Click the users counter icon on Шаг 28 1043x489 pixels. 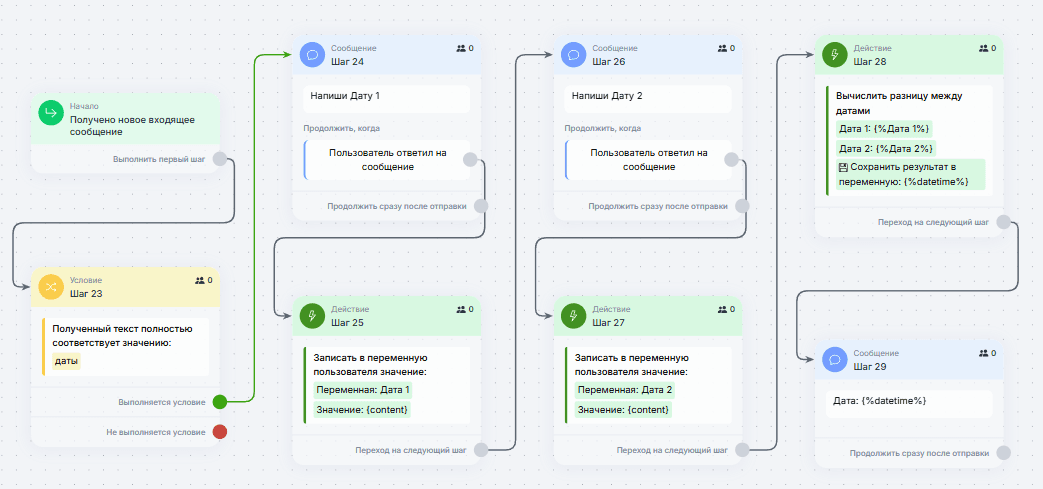pos(984,48)
